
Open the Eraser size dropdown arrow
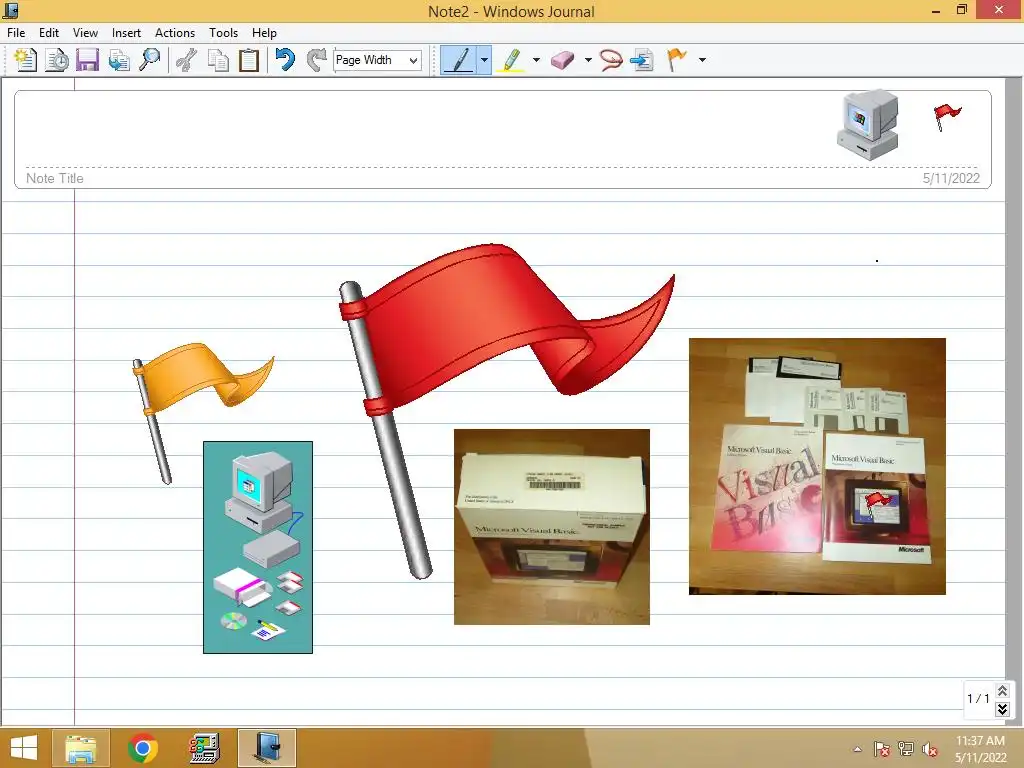tap(588, 60)
